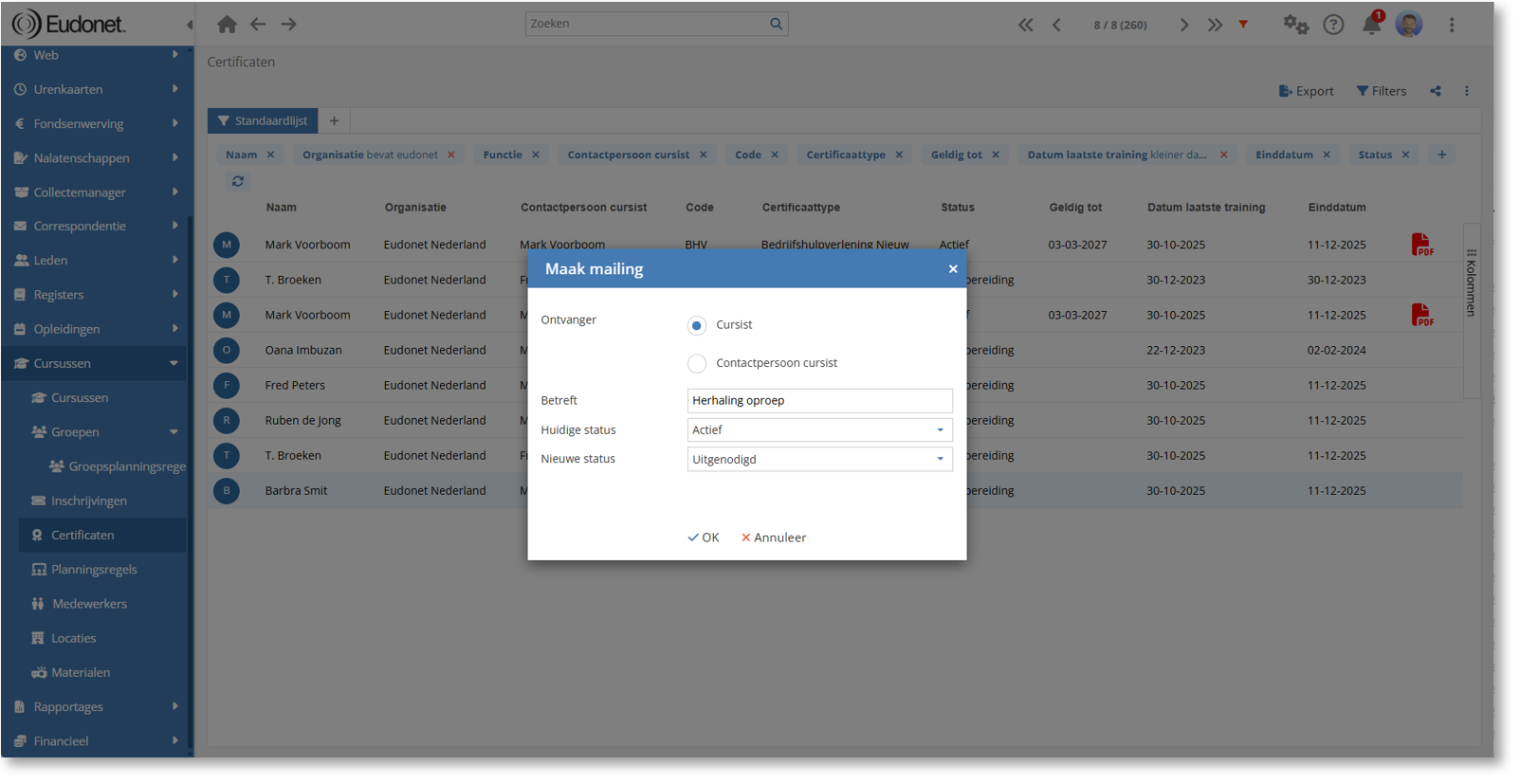Click the refresh list icon
Viewport: 1520px width, 784px height.
pos(238,181)
